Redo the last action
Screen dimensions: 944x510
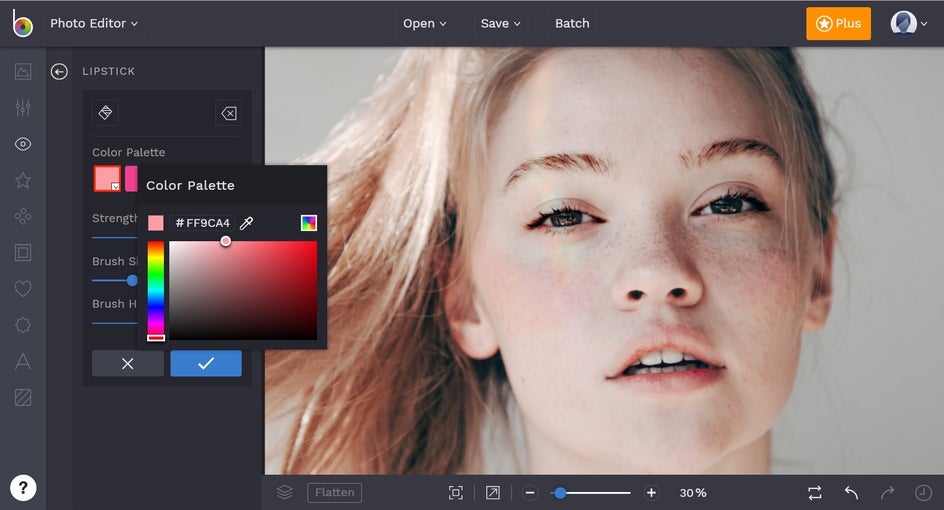click(x=887, y=493)
